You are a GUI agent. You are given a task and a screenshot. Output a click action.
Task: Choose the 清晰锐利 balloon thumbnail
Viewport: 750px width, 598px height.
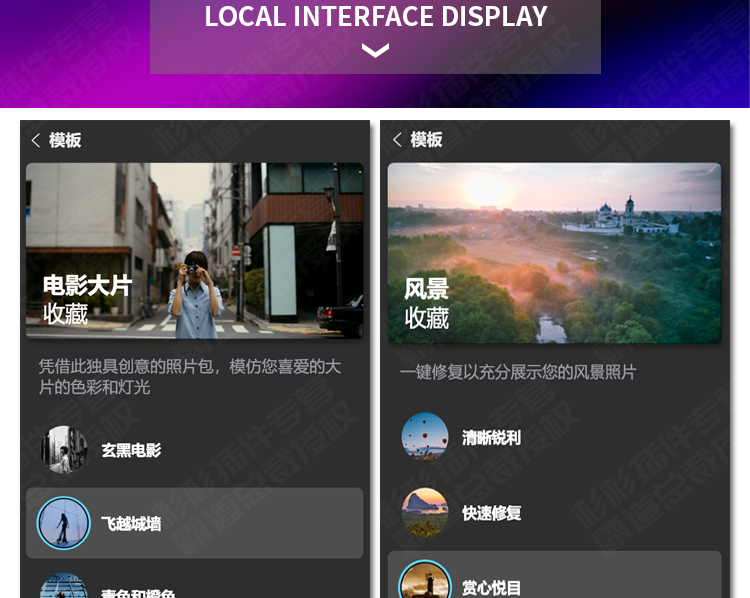[x=425, y=437]
